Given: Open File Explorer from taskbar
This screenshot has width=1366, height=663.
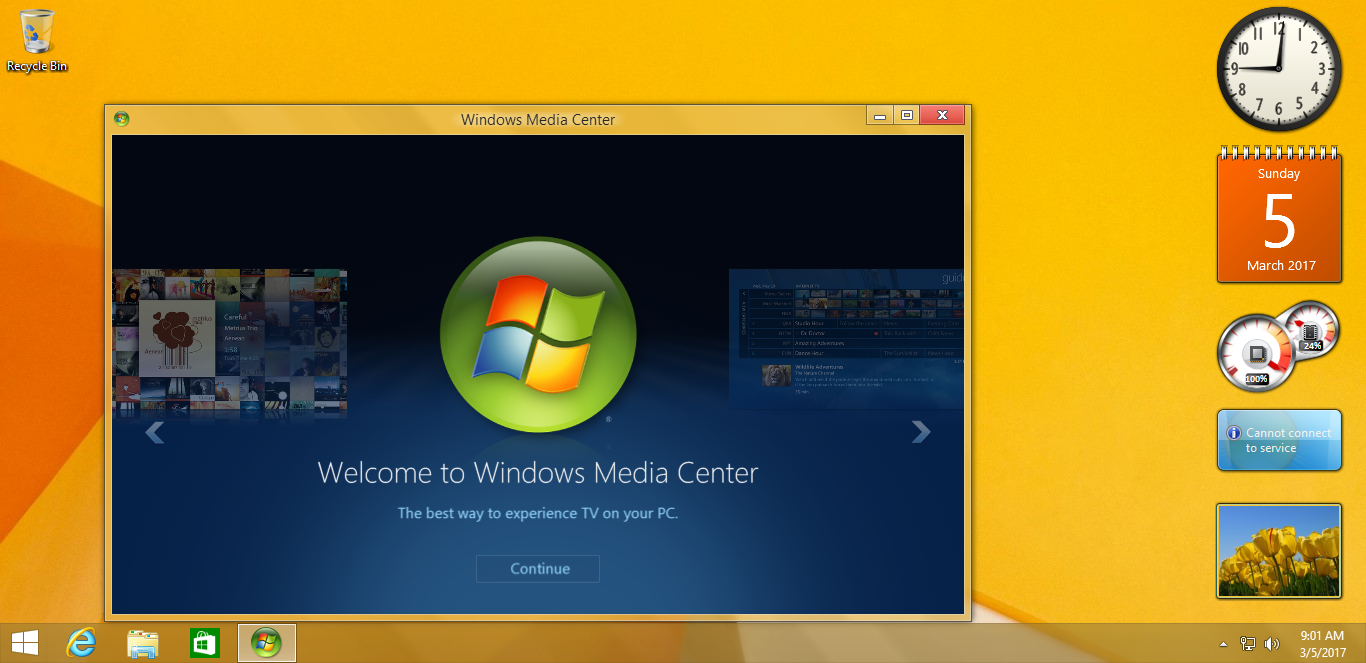Looking at the screenshot, I should pos(142,643).
